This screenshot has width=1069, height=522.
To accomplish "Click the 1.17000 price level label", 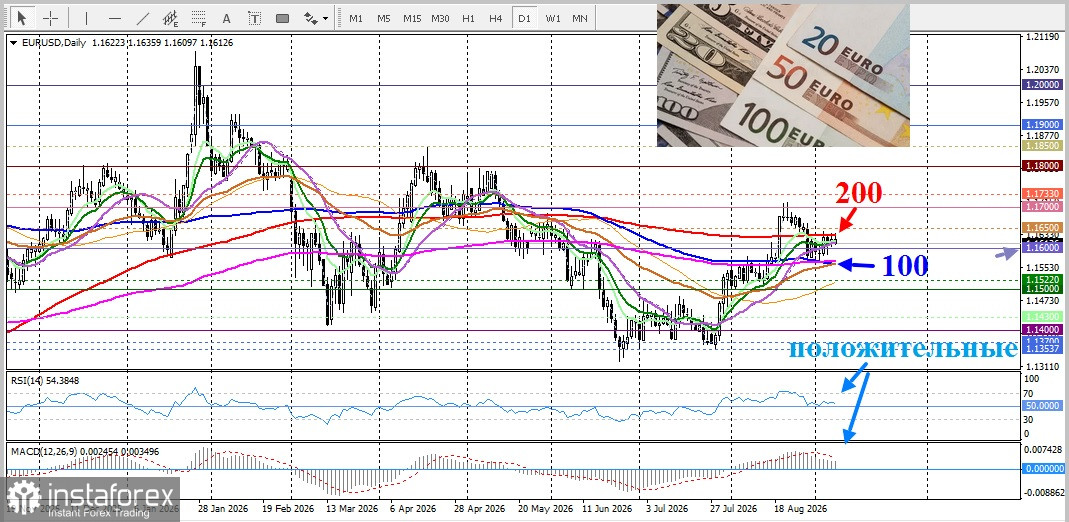I will [x=1043, y=206].
